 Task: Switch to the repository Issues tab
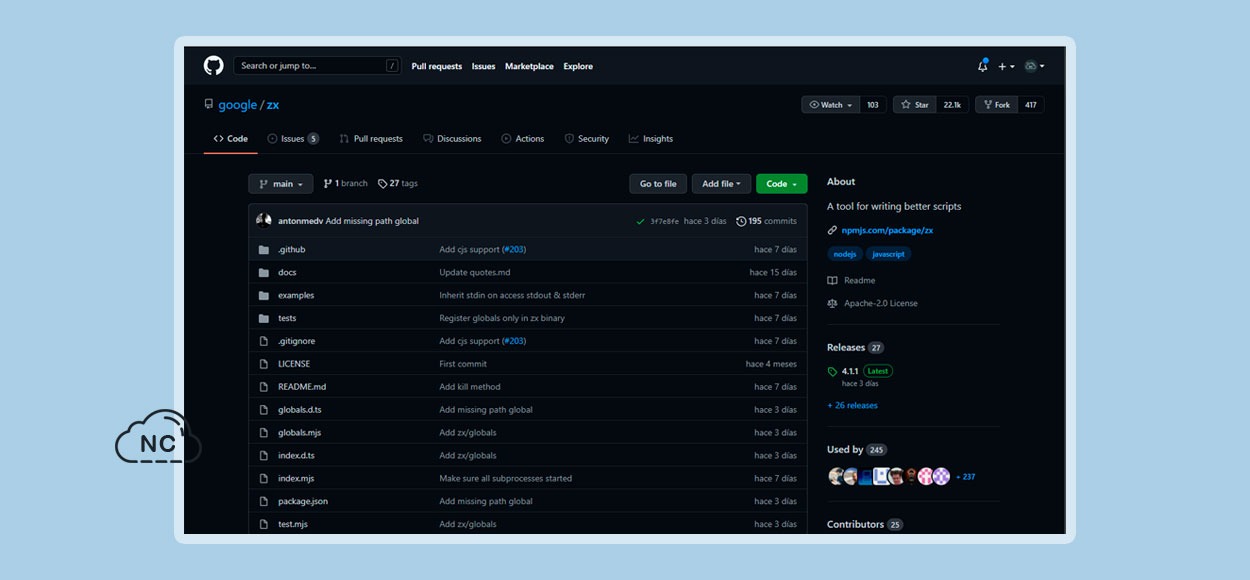(x=293, y=139)
